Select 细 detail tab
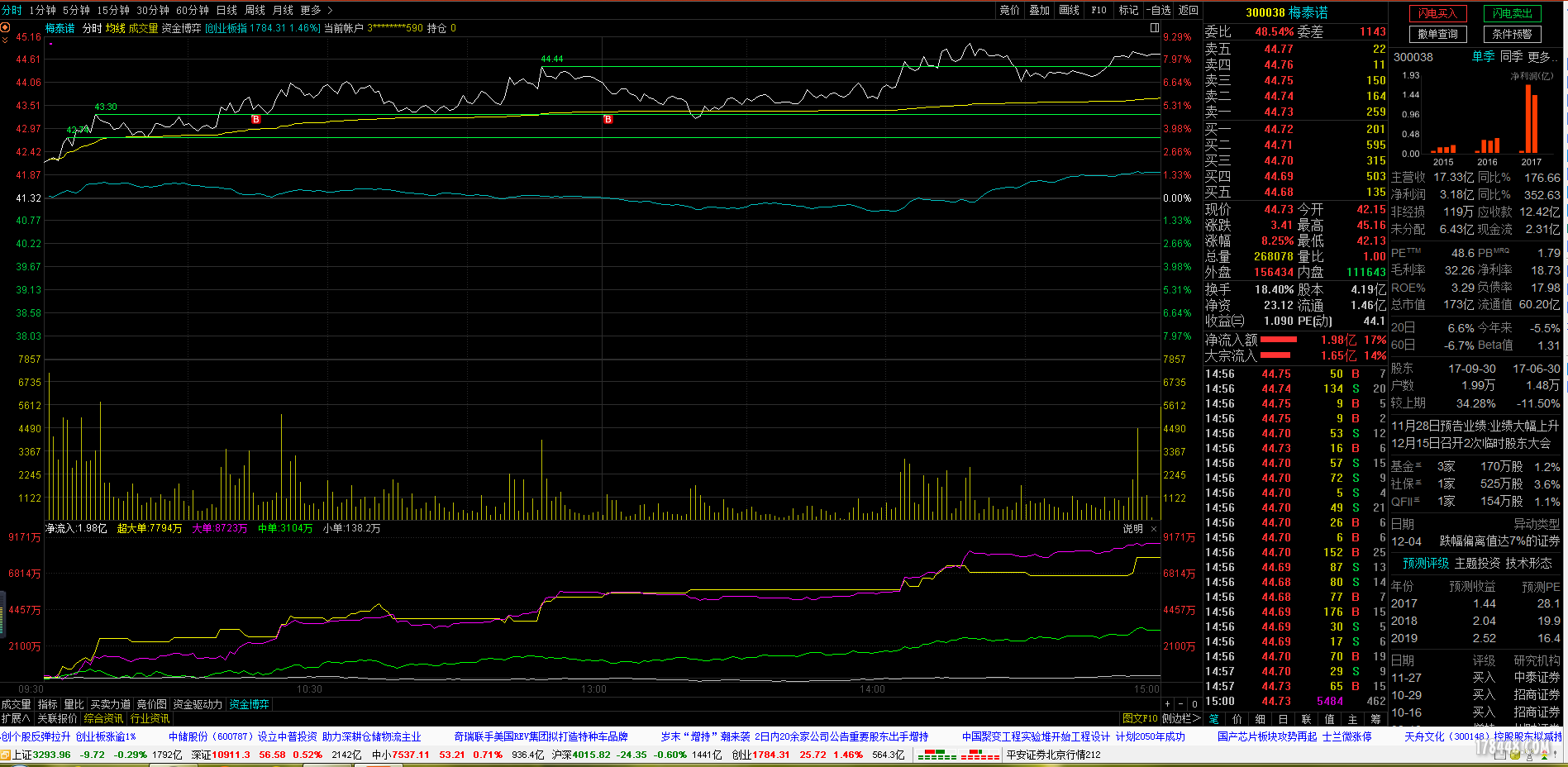 1260,719
